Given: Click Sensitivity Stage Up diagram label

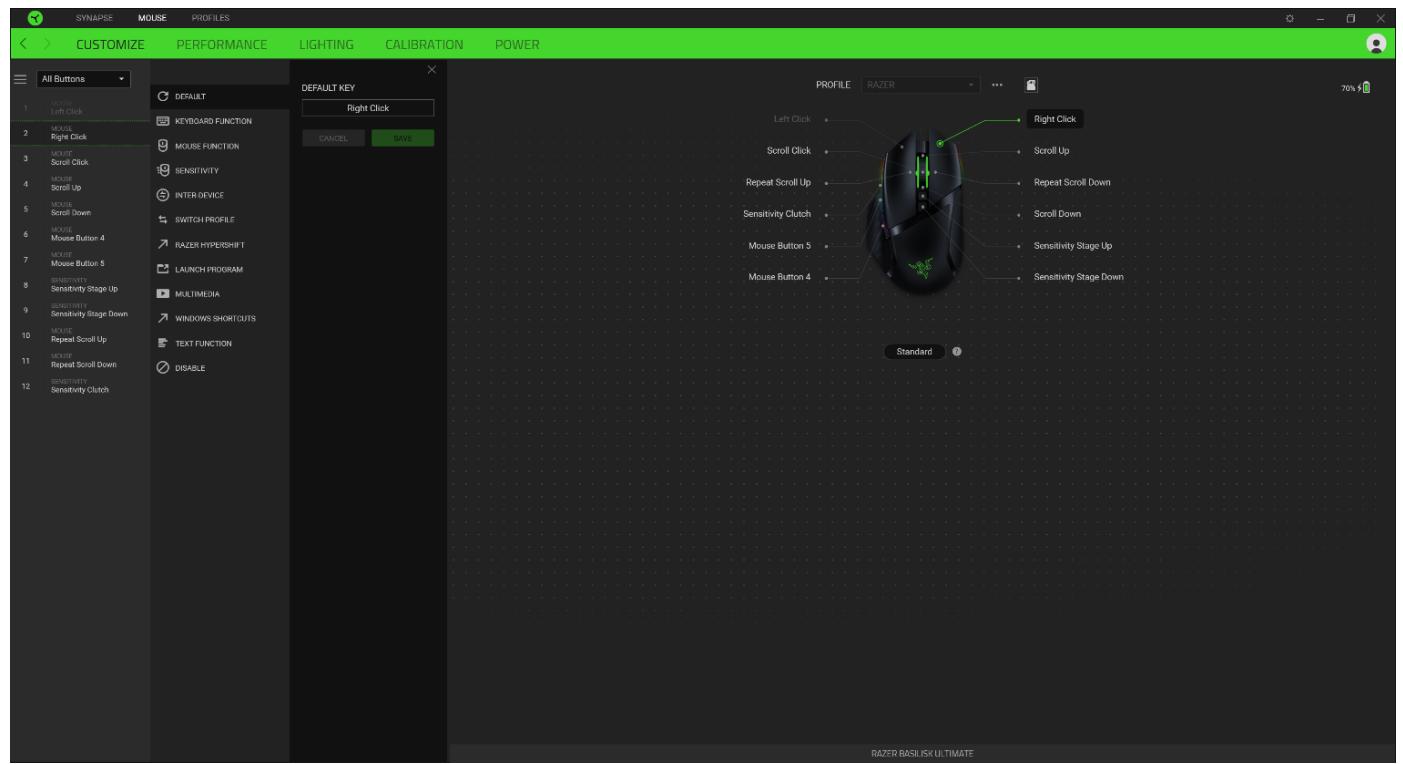Looking at the screenshot, I should click(x=1073, y=245).
